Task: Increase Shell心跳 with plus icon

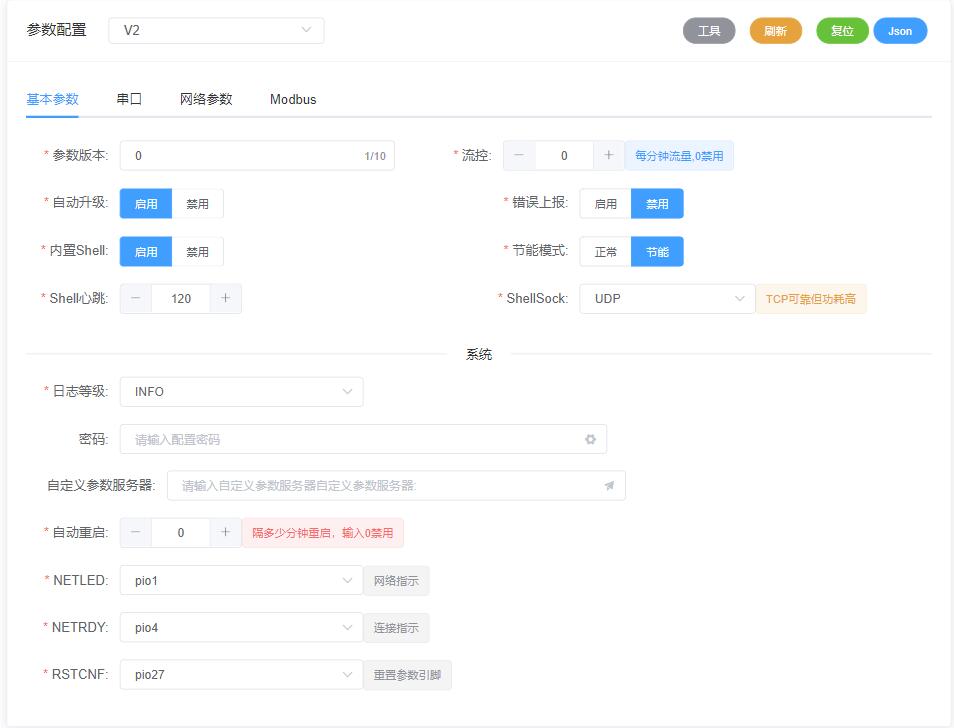Action: (225, 298)
